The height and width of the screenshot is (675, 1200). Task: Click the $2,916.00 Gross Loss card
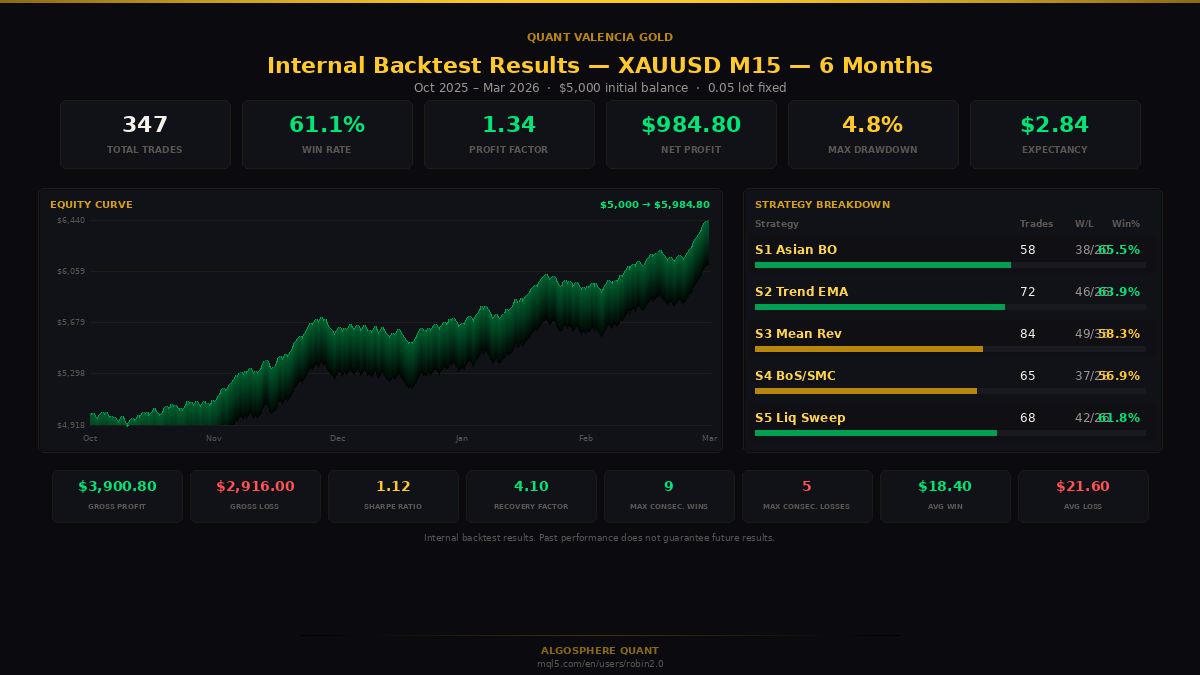(255, 496)
